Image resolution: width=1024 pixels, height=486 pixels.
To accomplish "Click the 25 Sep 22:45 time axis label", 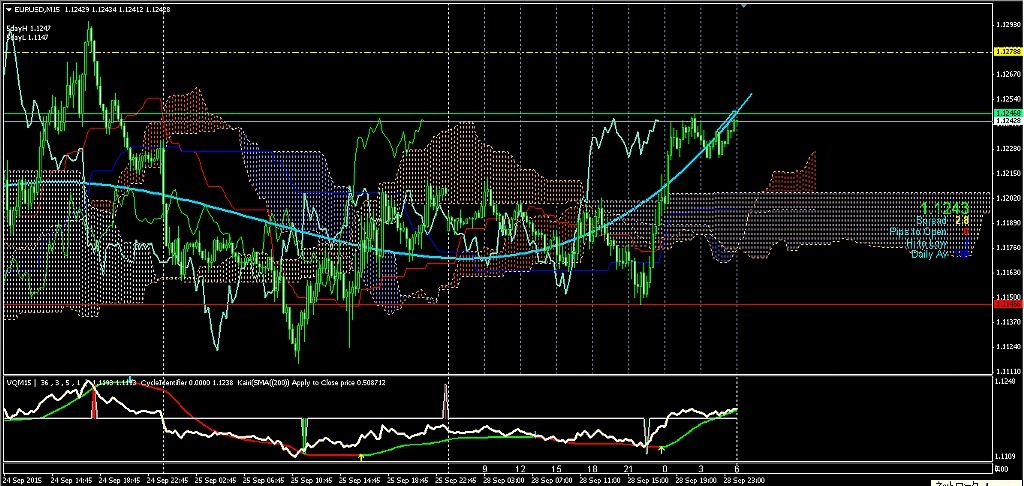I will pyautogui.click(x=456, y=480).
